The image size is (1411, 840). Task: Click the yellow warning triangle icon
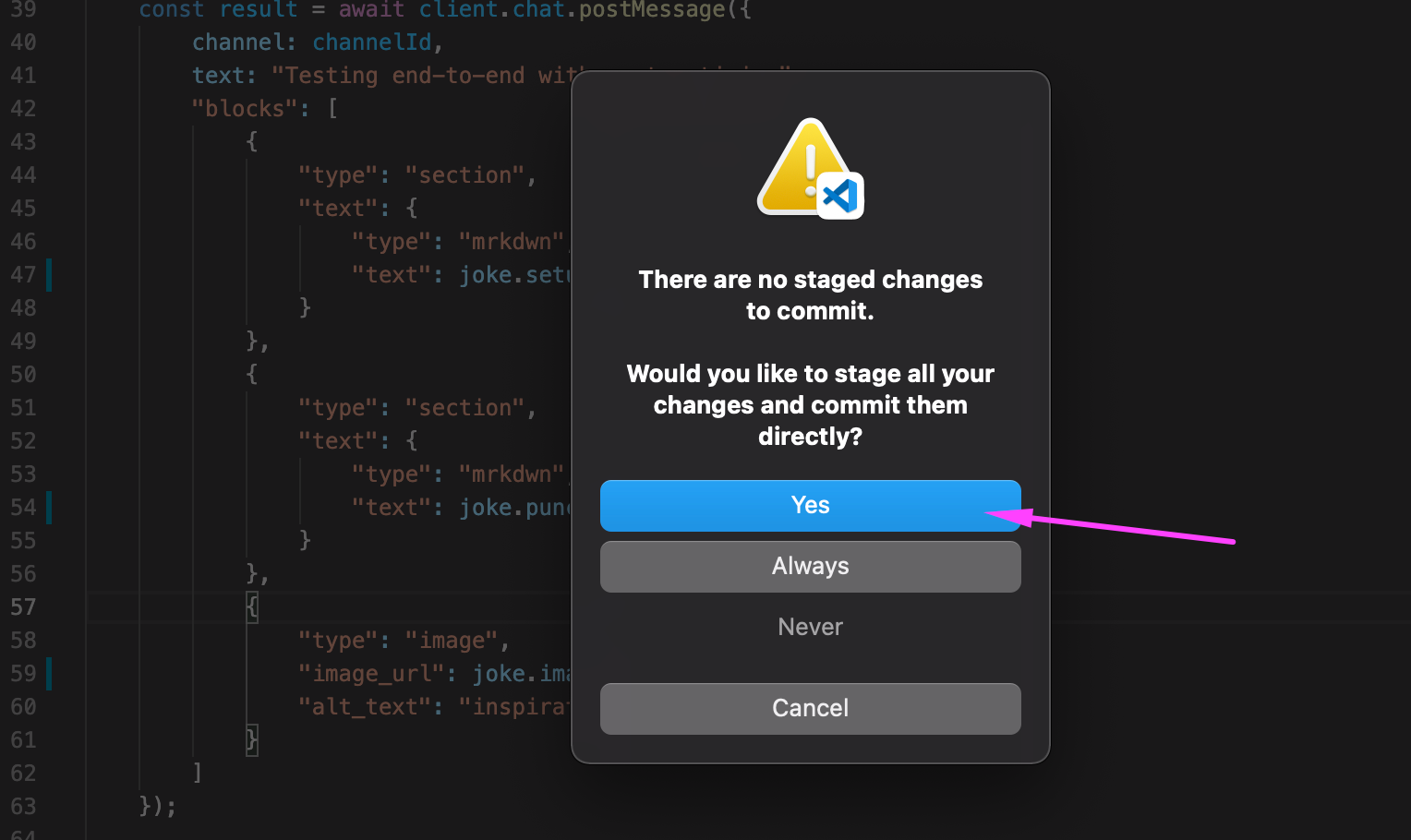coord(800,162)
